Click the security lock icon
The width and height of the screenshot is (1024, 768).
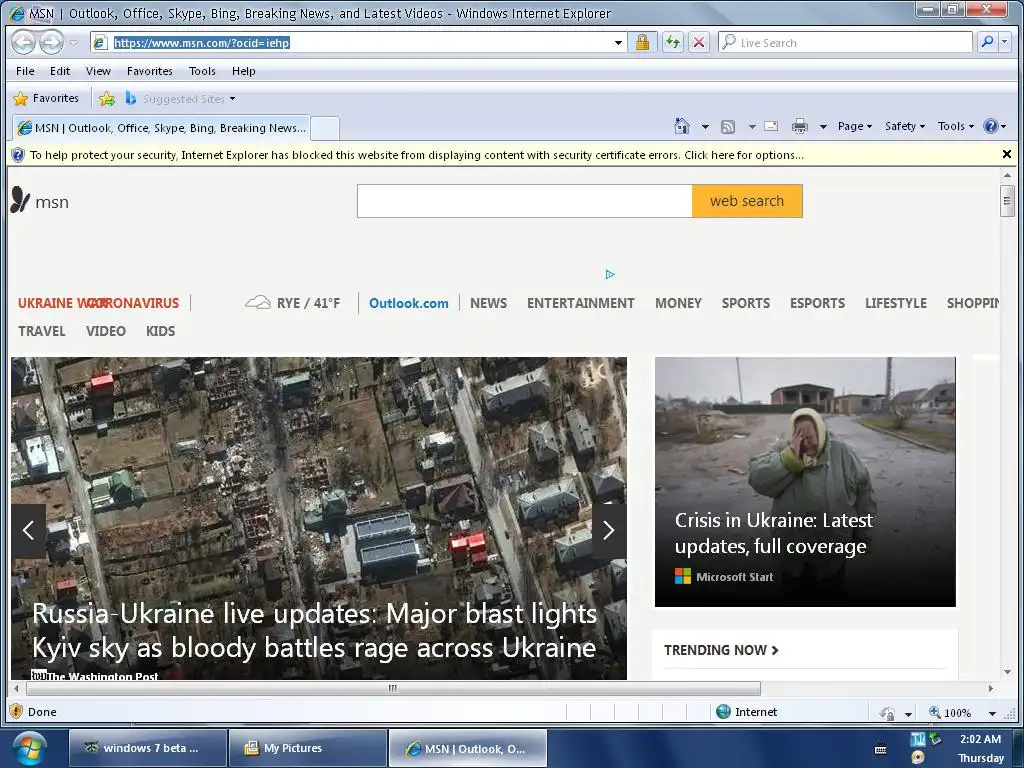(x=643, y=42)
